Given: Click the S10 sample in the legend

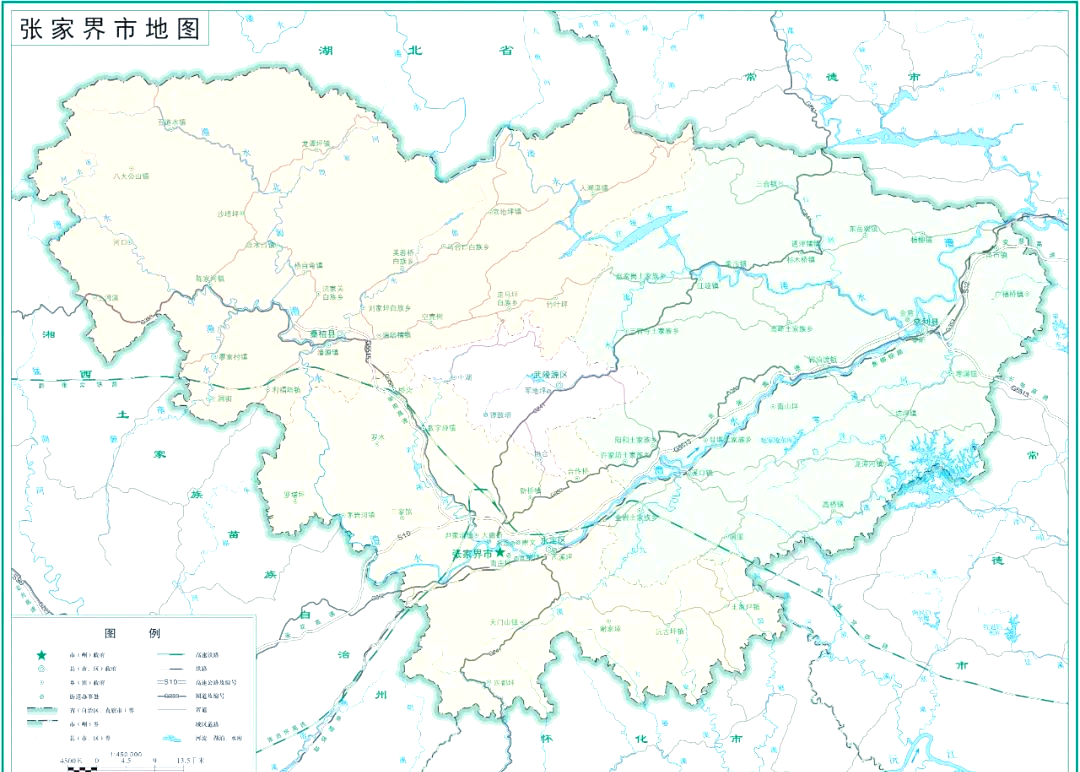Looking at the screenshot, I should tap(172, 682).
